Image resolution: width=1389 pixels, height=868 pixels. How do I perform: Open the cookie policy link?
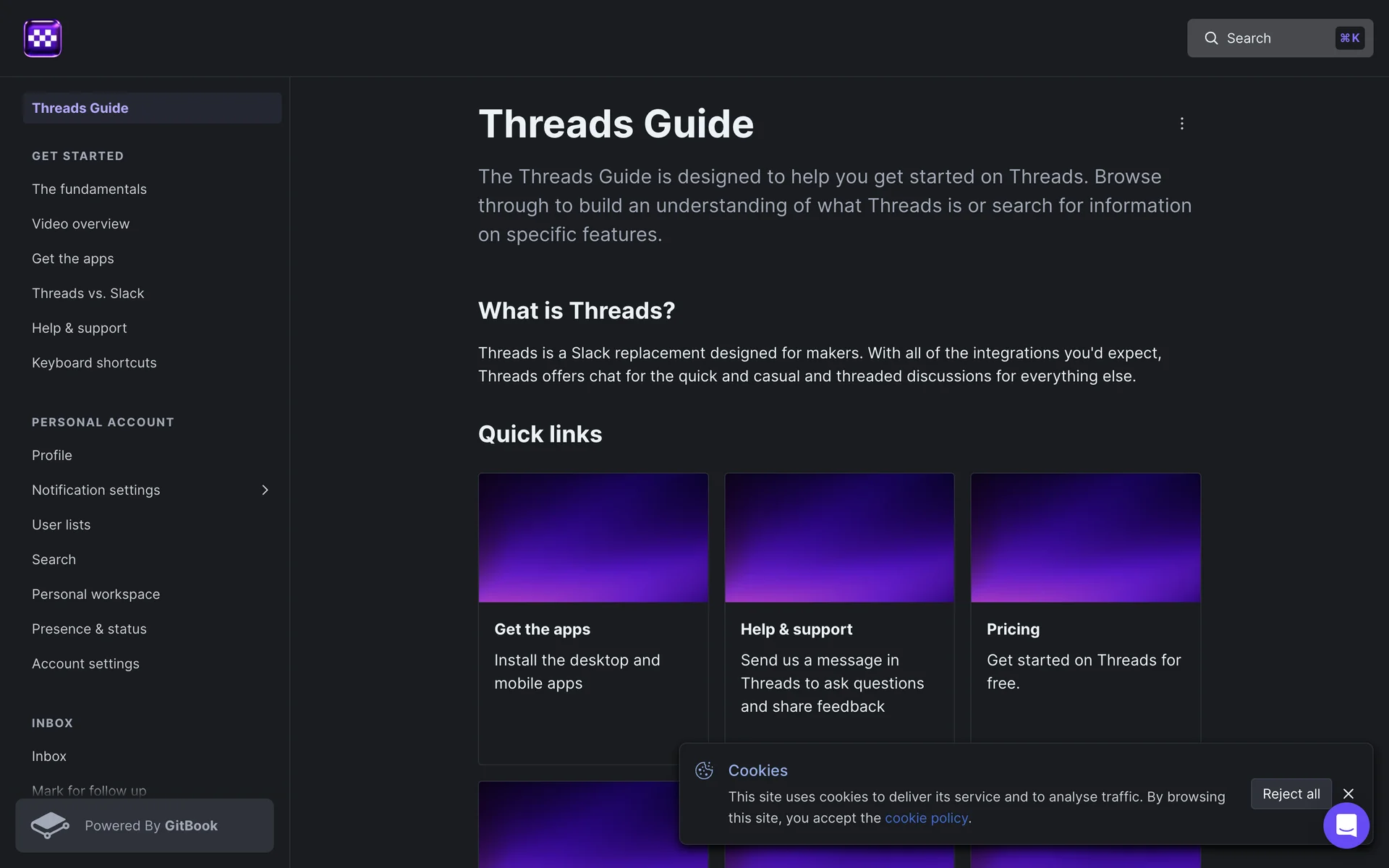[x=925, y=818]
